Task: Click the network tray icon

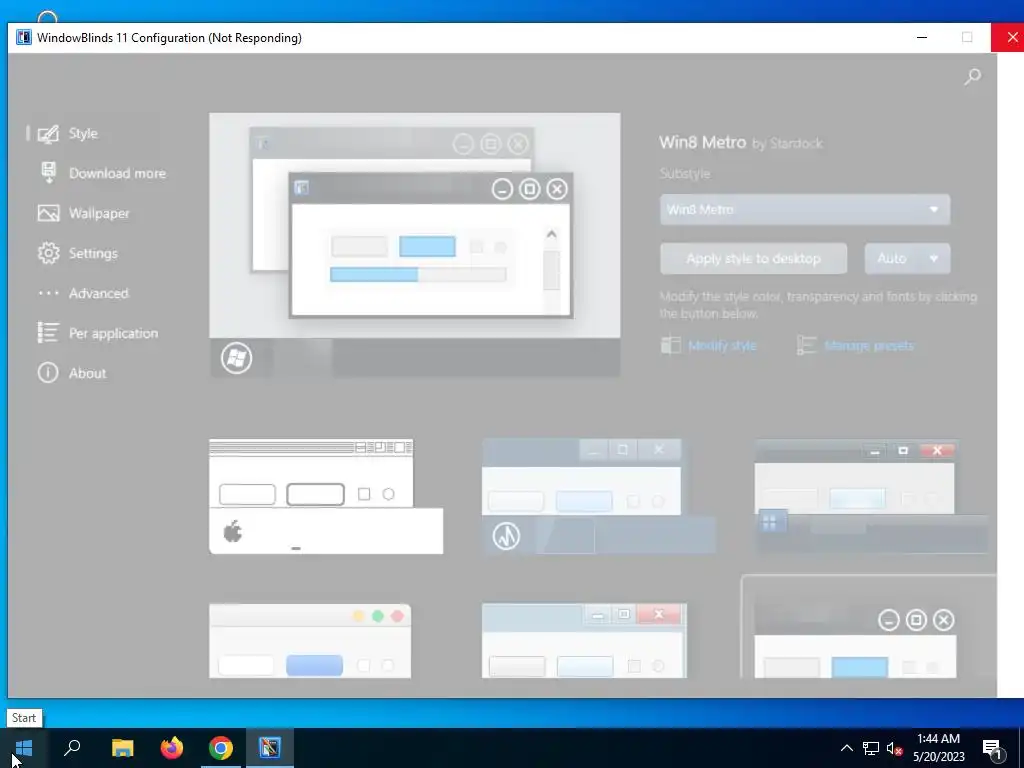Action: click(871, 748)
